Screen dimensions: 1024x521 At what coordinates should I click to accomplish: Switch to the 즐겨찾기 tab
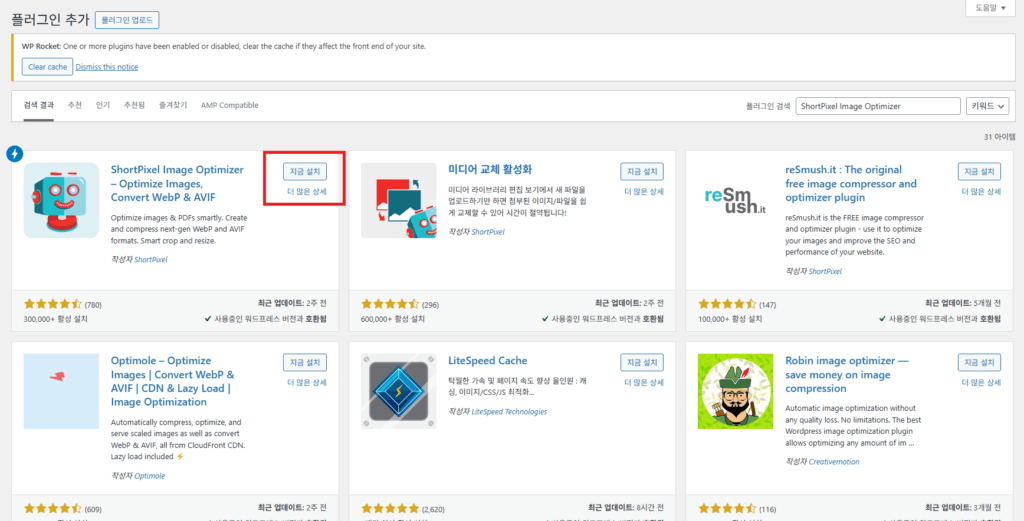pyautogui.click(x=172, y=105)
